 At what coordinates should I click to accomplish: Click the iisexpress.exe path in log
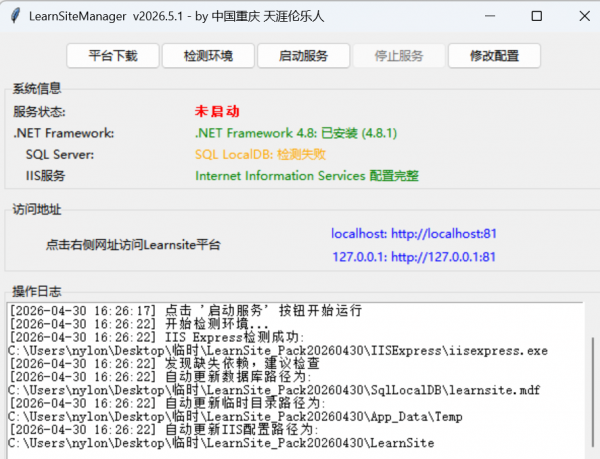(278, 350)
